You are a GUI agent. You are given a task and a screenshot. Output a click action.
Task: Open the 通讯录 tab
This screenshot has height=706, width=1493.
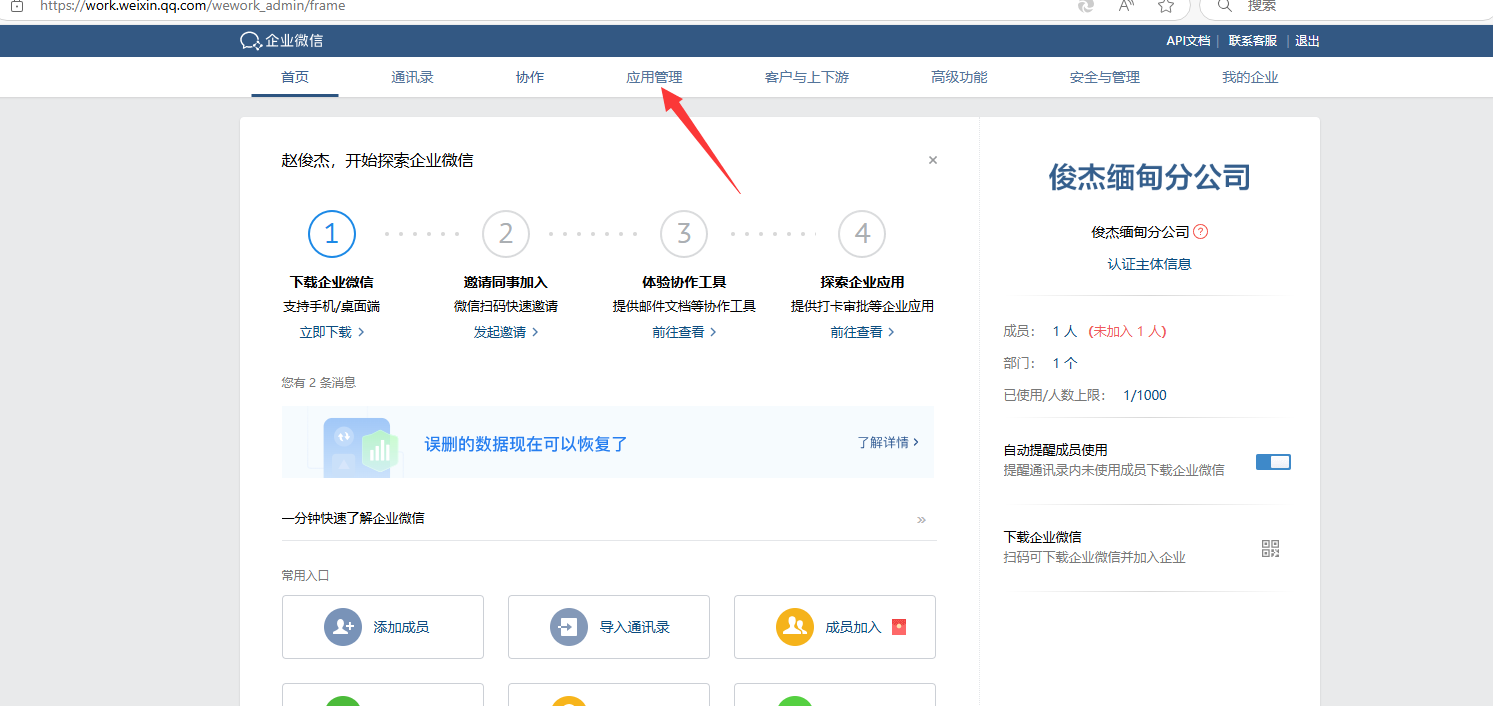pos(412,77)
